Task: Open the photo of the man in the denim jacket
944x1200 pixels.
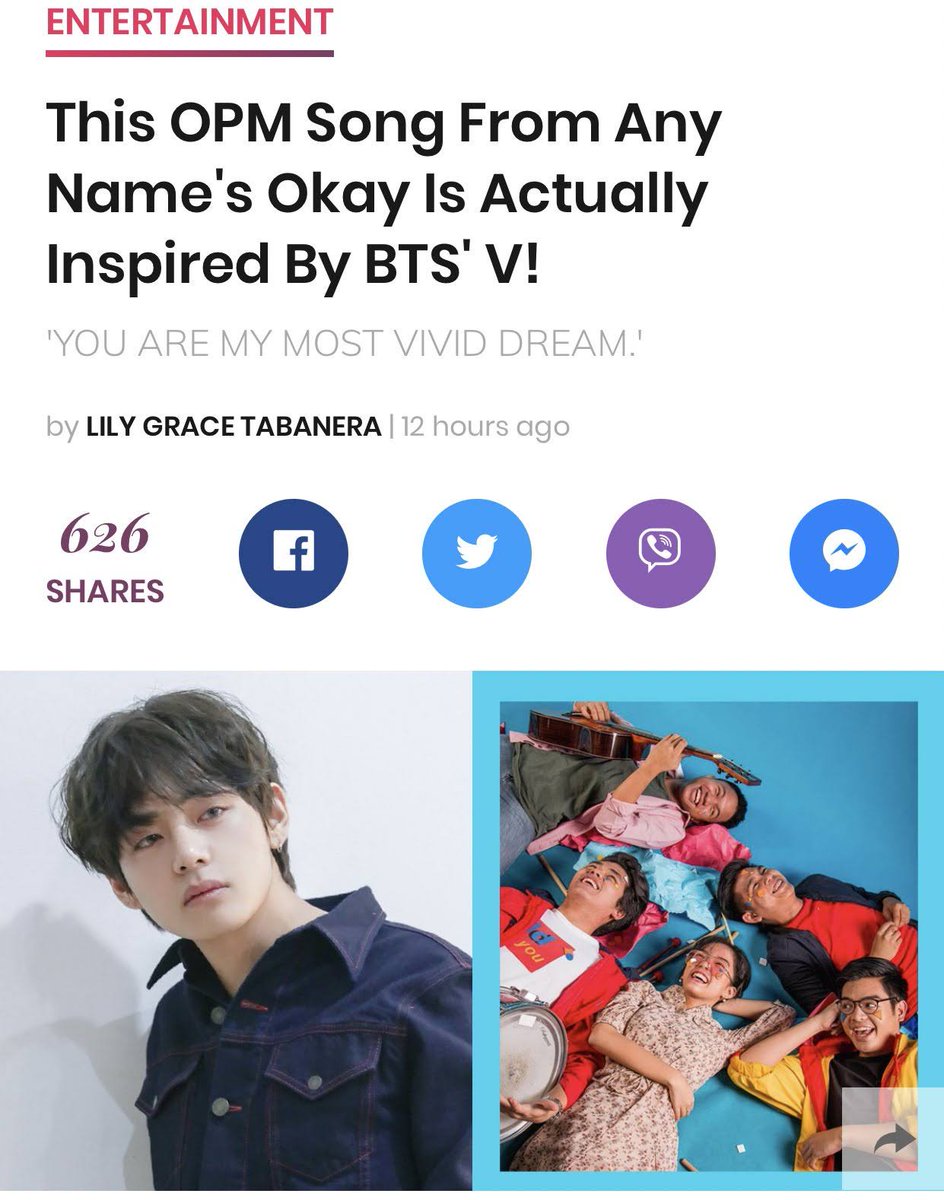Action: click(x=236, y=930)
